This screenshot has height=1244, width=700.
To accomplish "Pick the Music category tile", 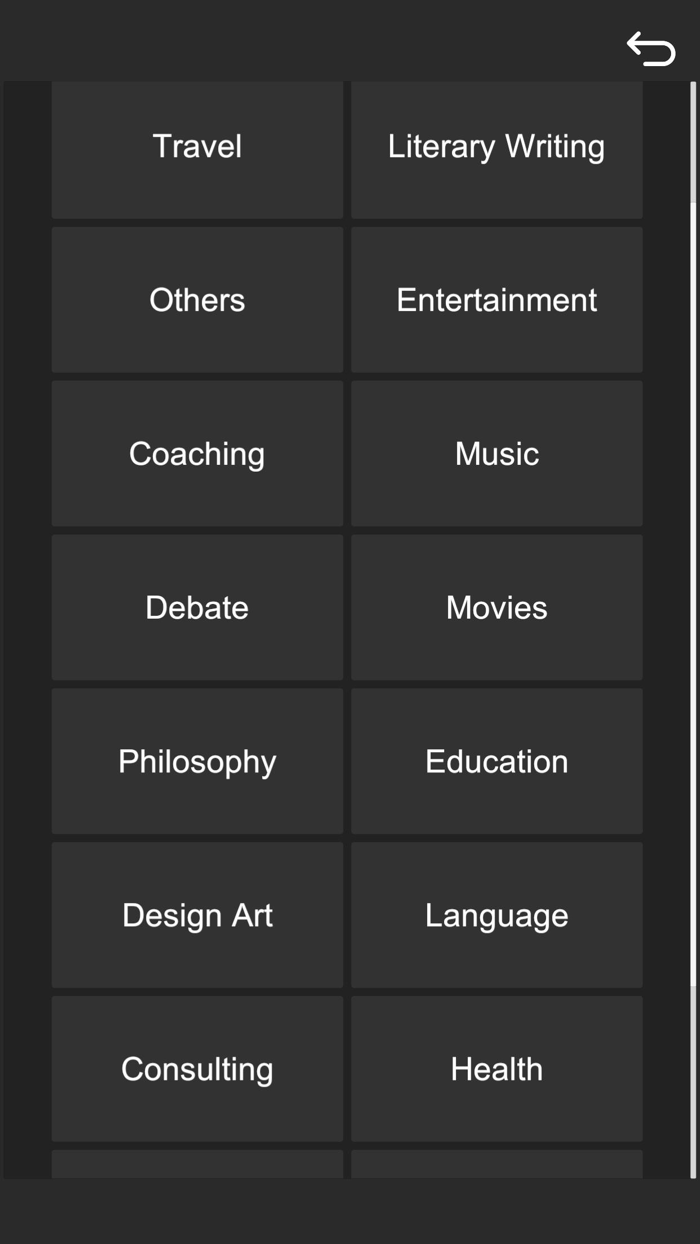I will point(496,454).
